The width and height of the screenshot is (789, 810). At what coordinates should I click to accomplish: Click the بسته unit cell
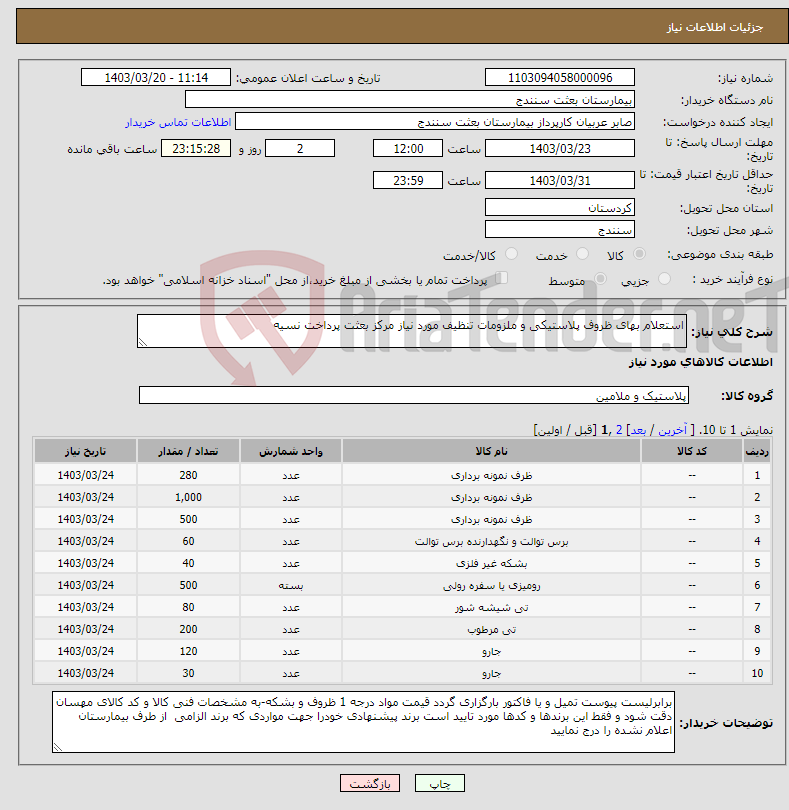(291, 585)
